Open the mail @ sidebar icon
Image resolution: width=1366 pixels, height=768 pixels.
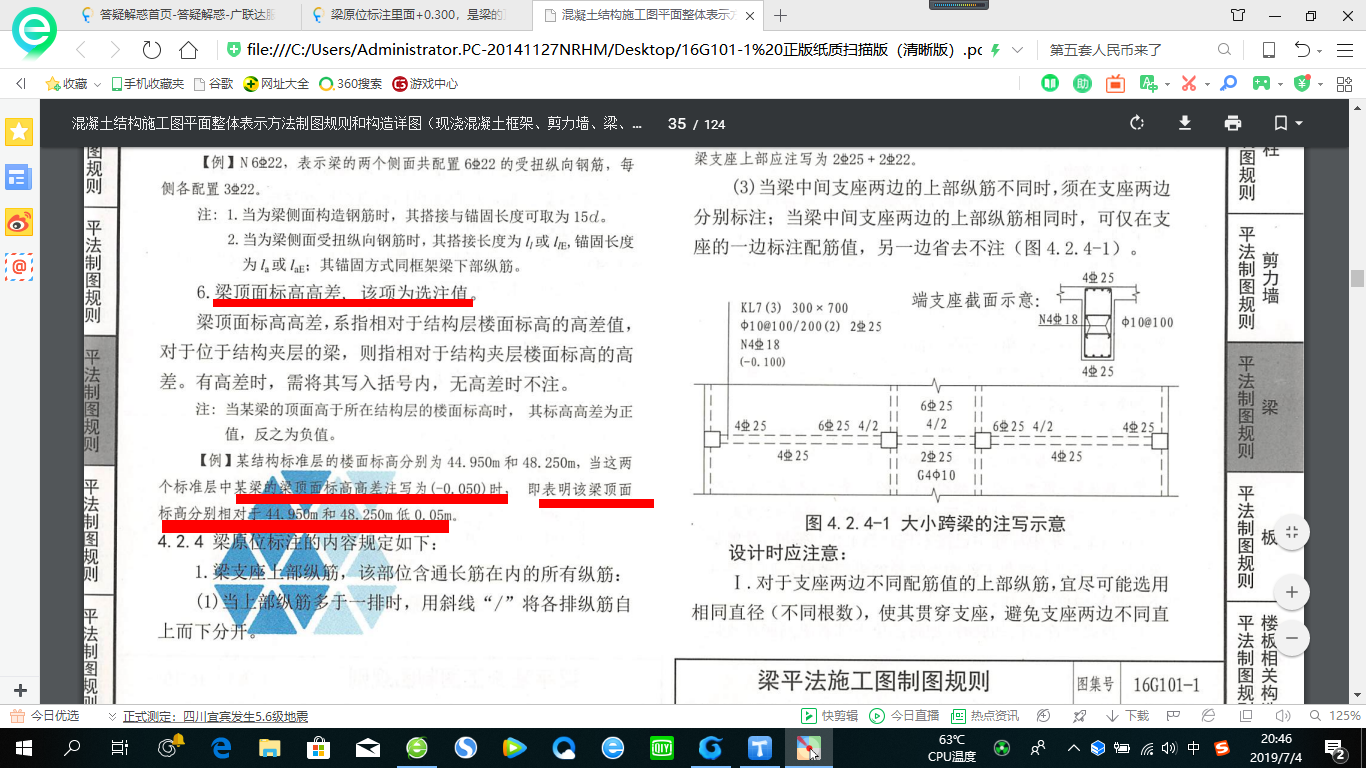click(x=19, y=266)
